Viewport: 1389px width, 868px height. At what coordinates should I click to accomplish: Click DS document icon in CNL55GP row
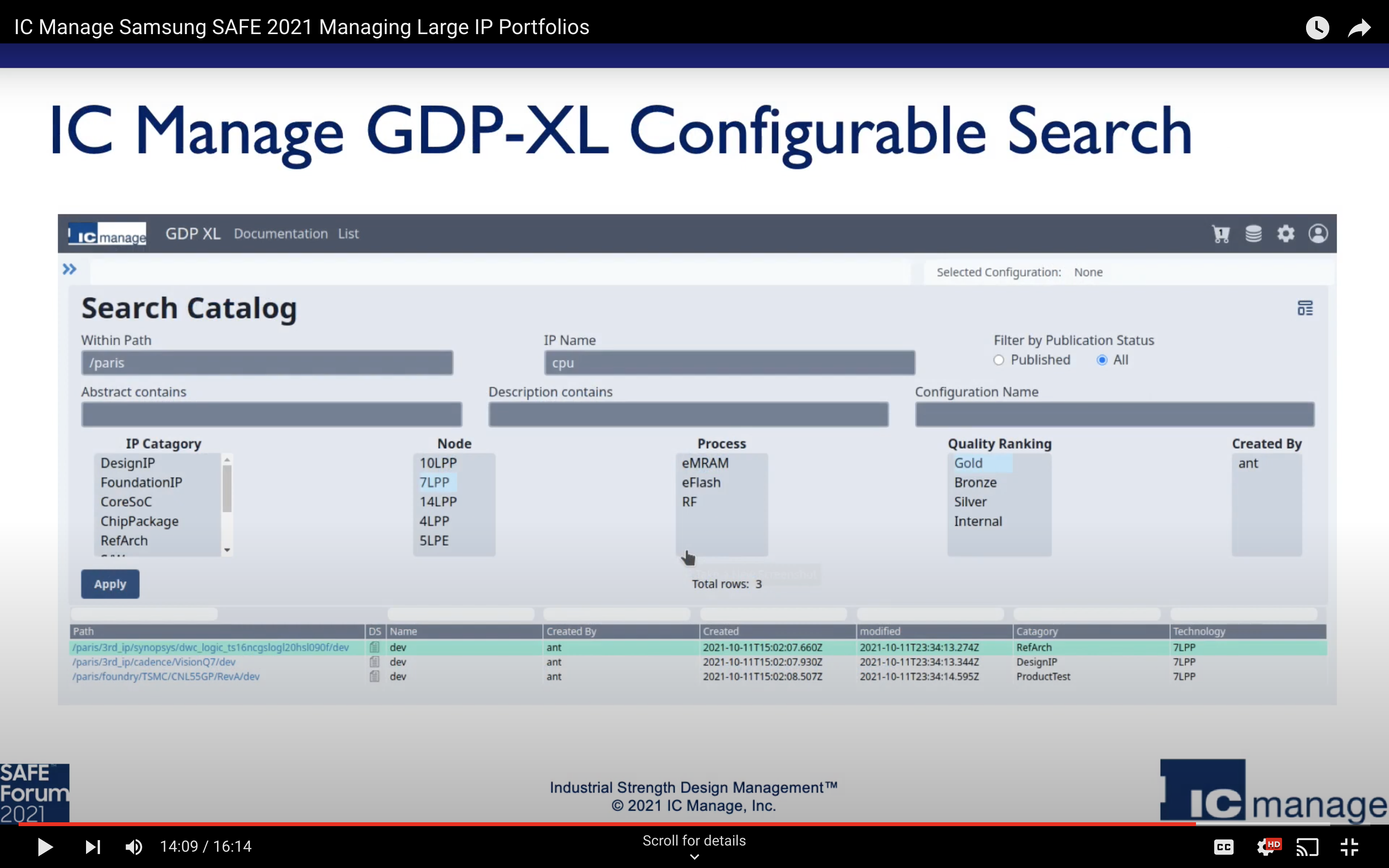[375, 677]
